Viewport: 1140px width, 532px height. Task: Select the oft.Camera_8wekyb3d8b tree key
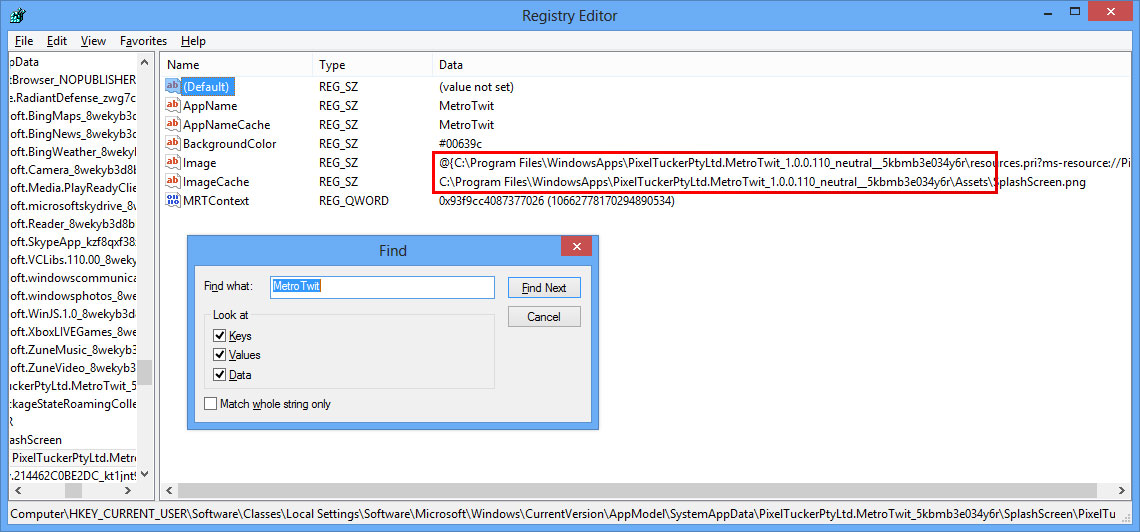[x=74, y=169]
